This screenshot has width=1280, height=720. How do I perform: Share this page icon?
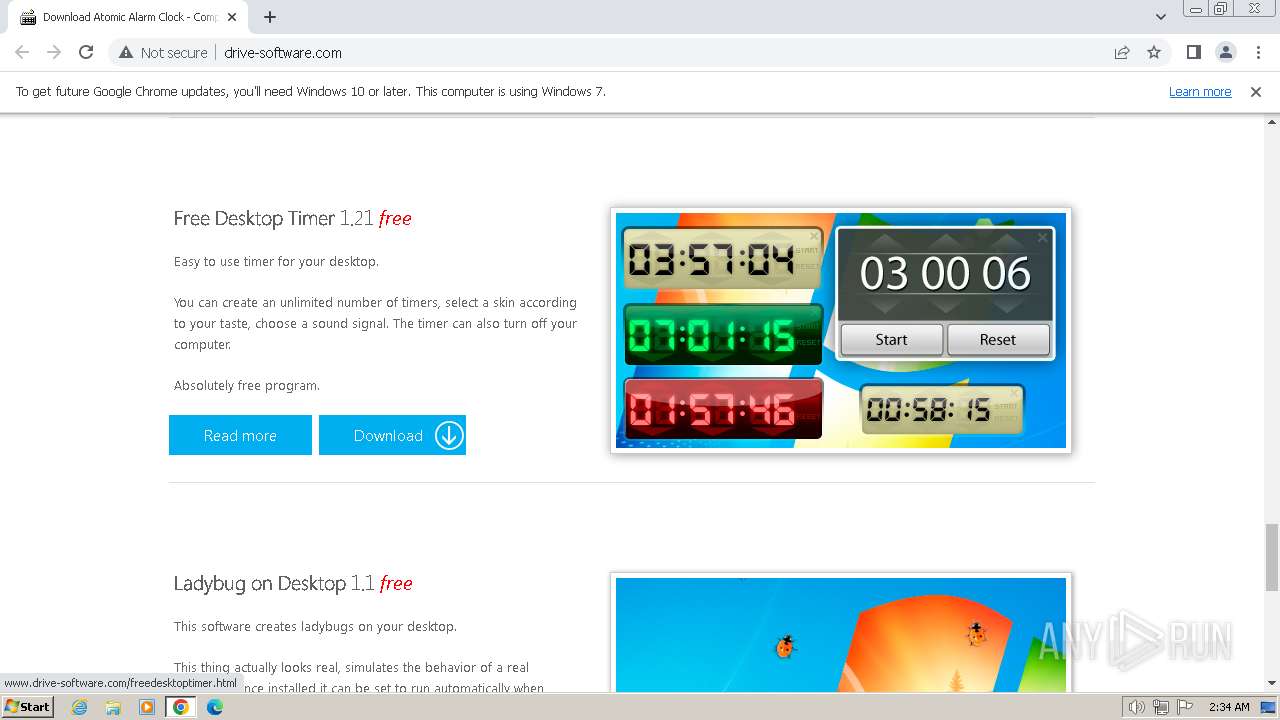[x=1122, y=52]
